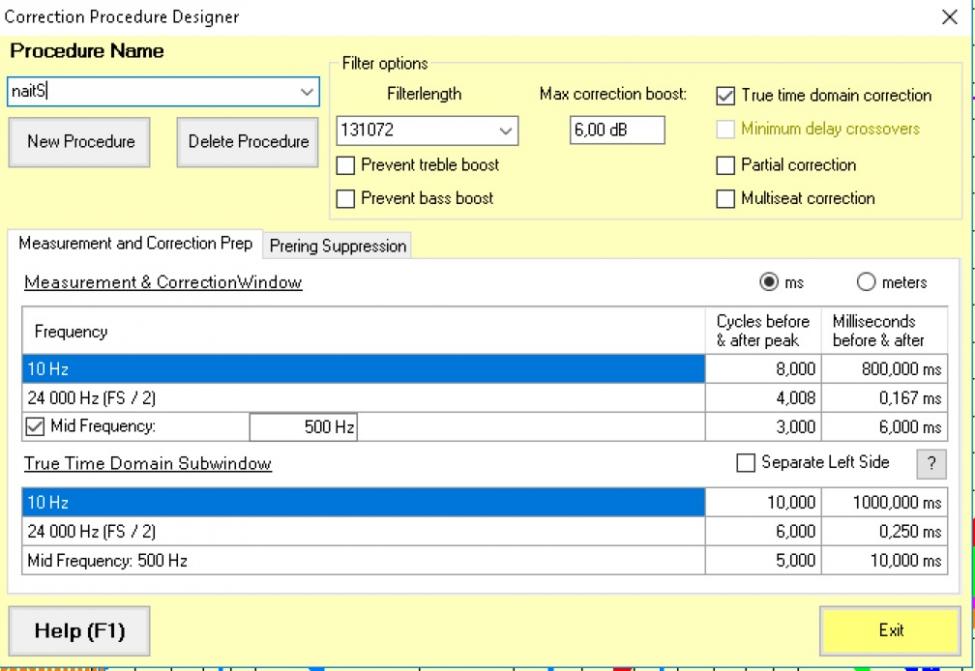
Task: Click the Delete Procedure button
Action: point(248,142)
